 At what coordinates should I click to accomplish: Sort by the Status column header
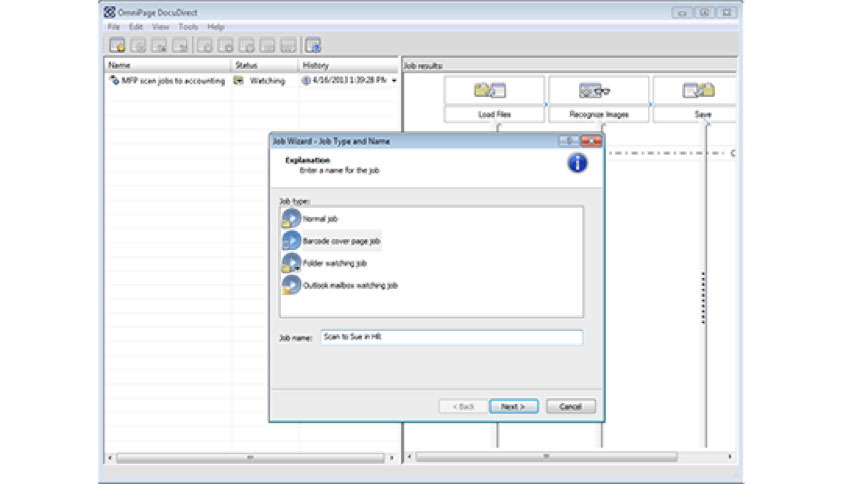click(x=265, y=65)
